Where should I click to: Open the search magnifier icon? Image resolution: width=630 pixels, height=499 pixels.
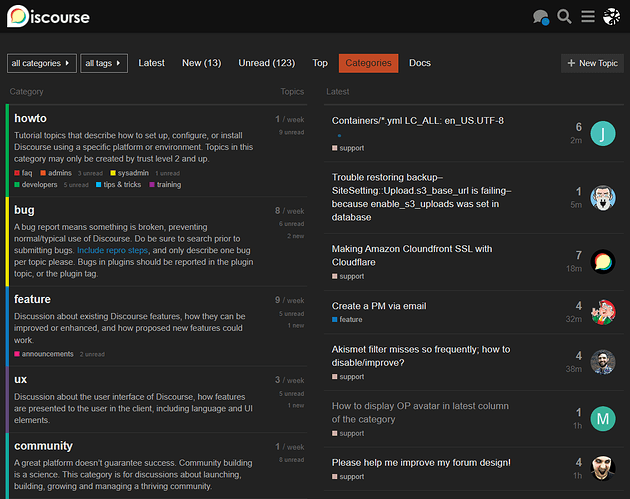click(x=564, y=16)
